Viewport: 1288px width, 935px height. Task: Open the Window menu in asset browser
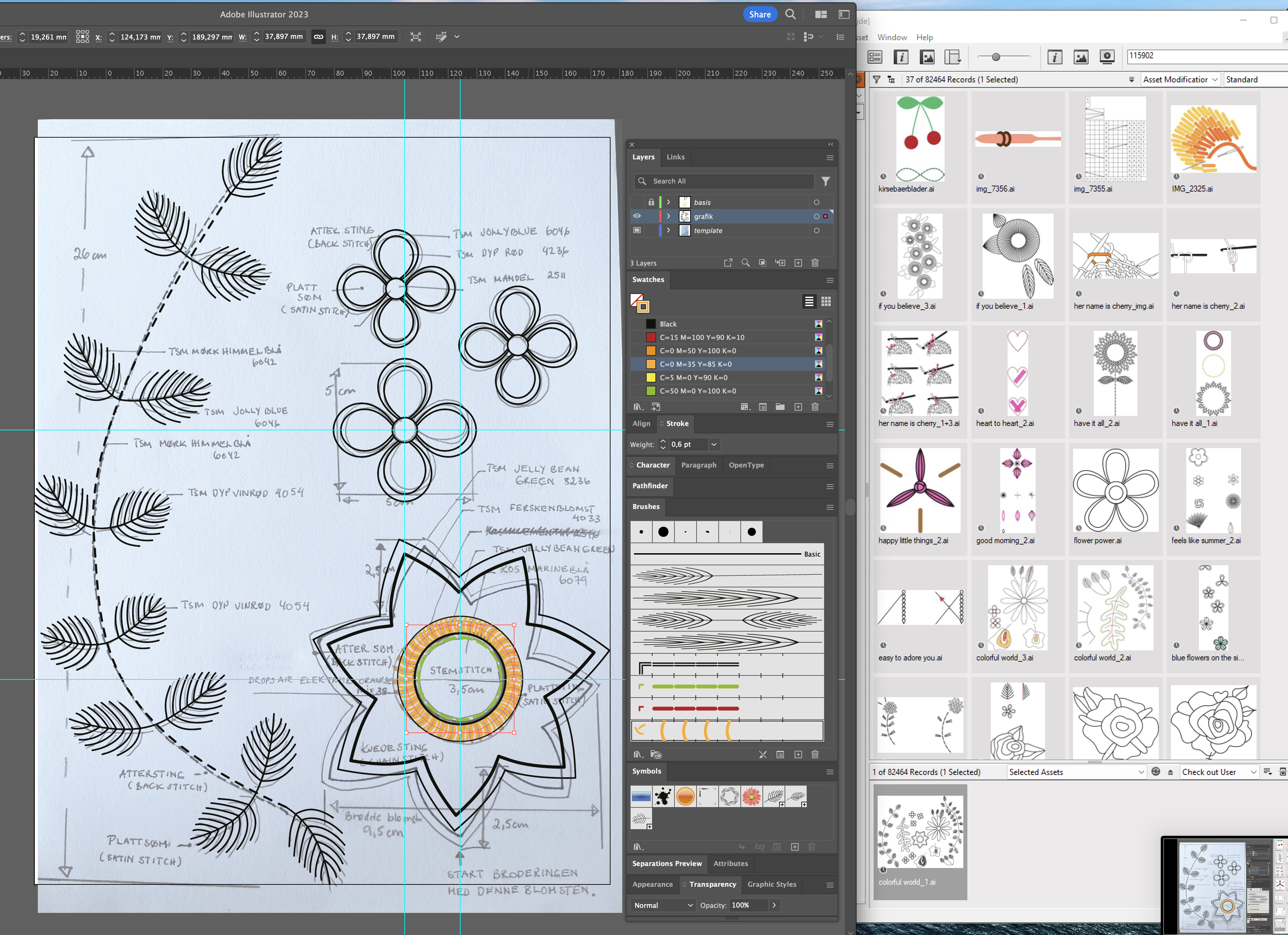[x=892, y=38]
